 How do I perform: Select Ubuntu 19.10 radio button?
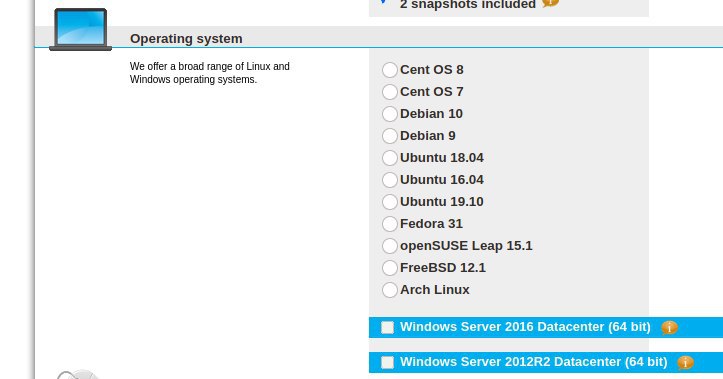pyautogui.click(x=390, y=202)
